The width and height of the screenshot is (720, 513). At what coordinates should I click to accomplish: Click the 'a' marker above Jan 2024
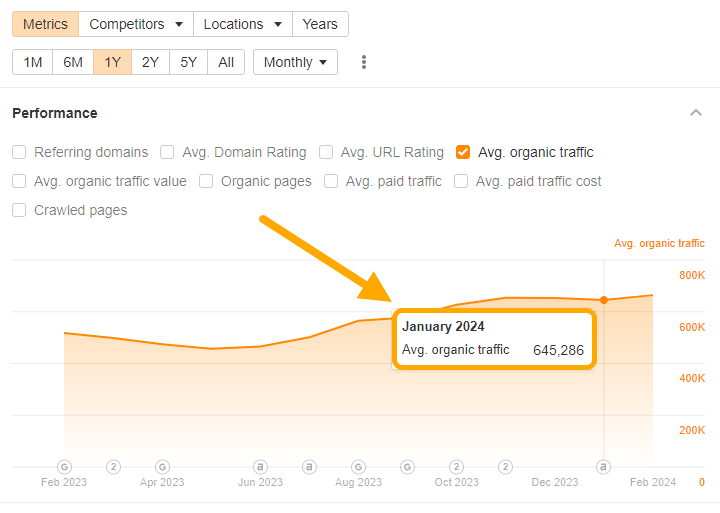pyautogui.click(x=603, y=466)
